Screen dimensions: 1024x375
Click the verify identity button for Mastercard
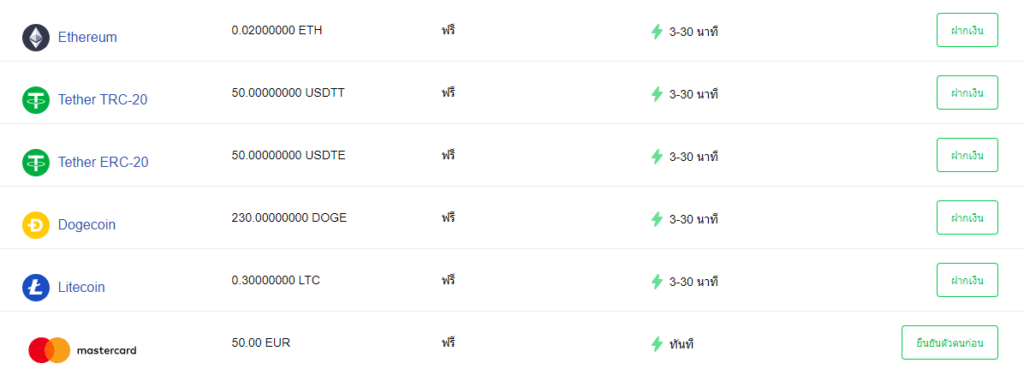tap(950, 342)
